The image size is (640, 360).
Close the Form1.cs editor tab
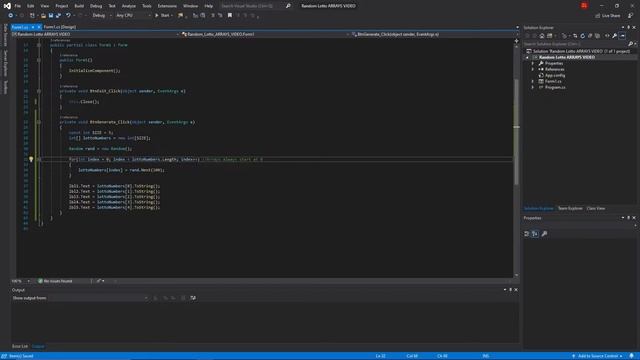coord(39,27)
